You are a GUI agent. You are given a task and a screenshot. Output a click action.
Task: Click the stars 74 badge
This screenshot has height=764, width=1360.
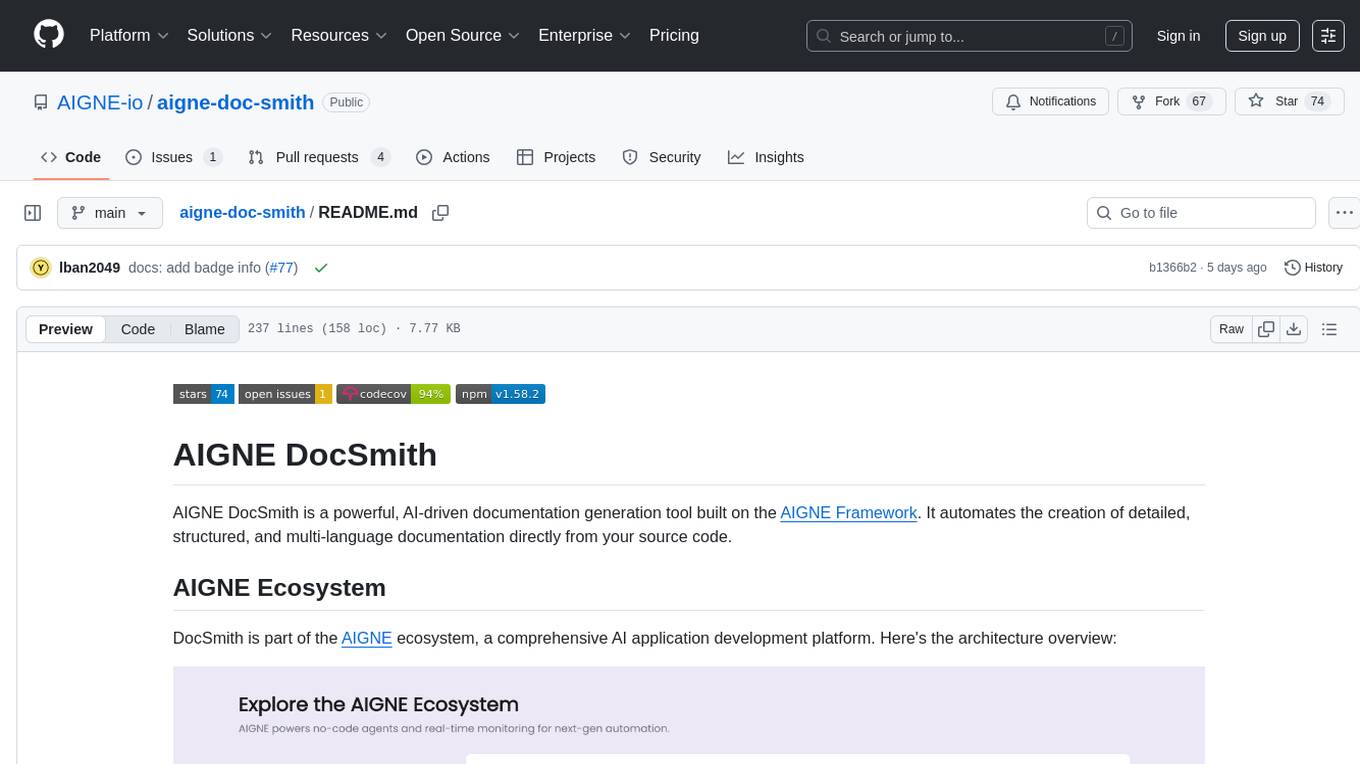click(204, 394)
